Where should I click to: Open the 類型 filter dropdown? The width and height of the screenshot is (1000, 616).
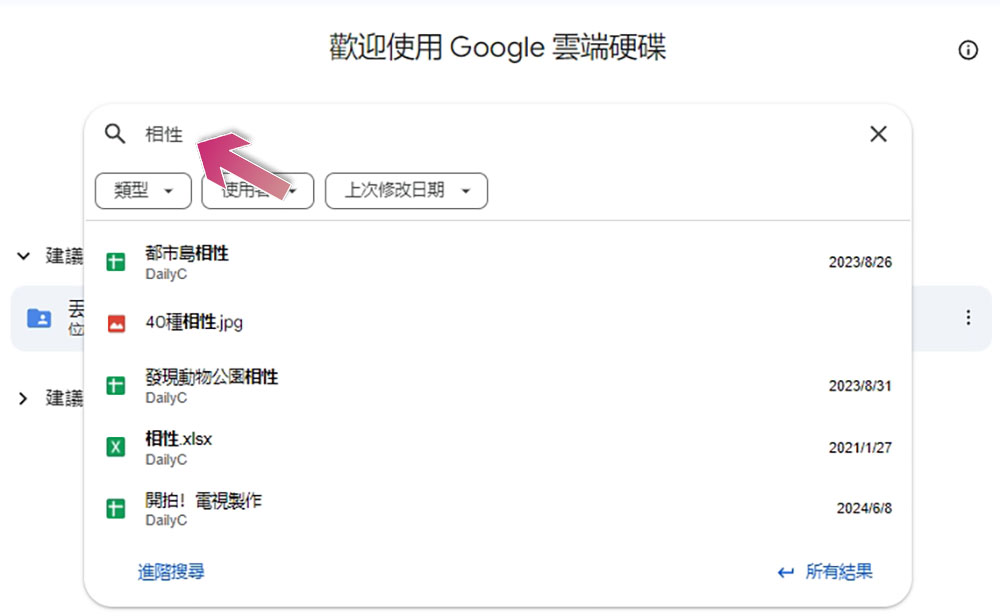[x=143, y=191]
